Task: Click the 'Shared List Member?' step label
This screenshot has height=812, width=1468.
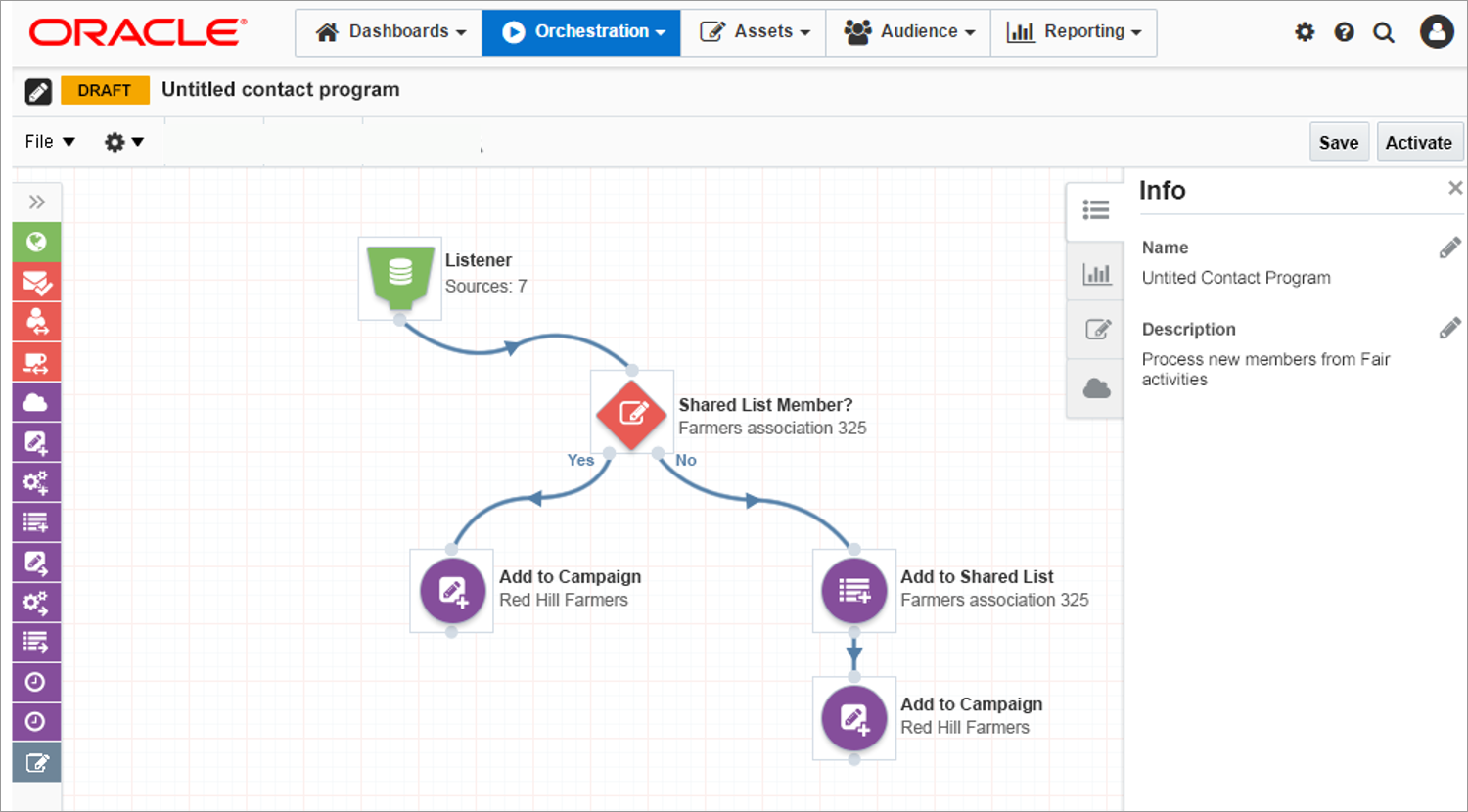Action: [766, 405]
